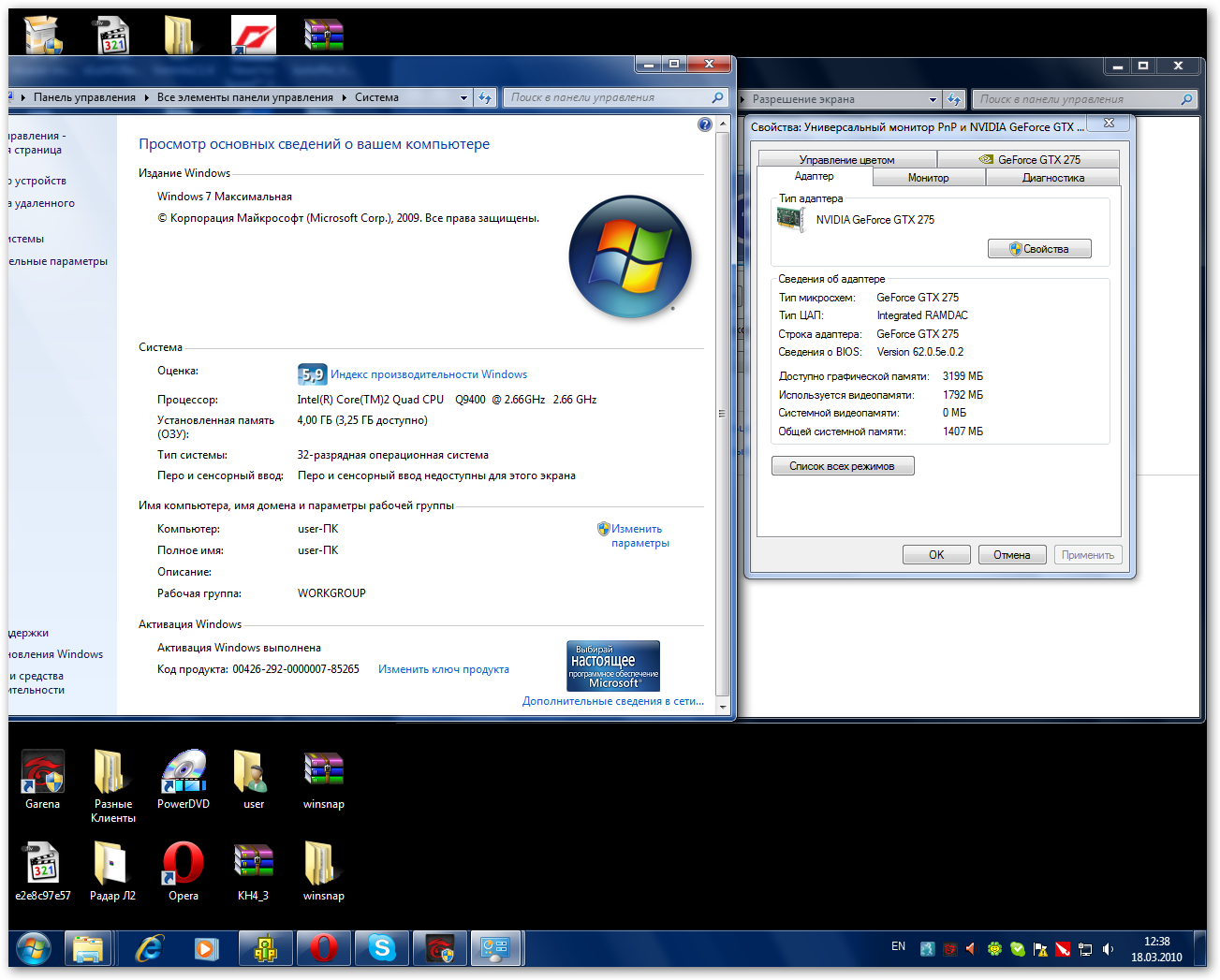The width and height of the screenshot is (1220, 980).
Task: Switch to Управление цветом tab
Action: coord(846,160)
